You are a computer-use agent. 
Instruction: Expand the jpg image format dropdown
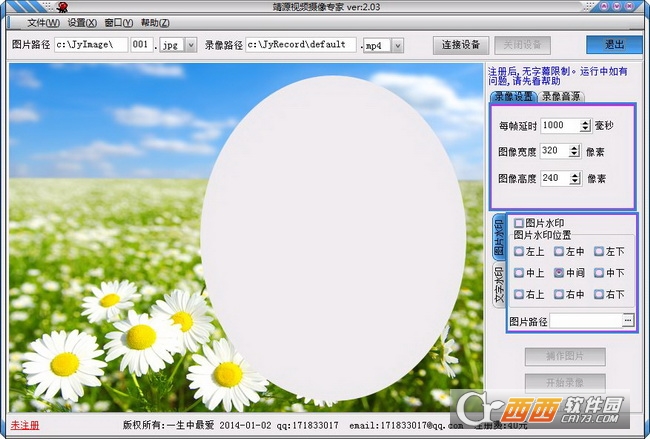click(191, 45)
